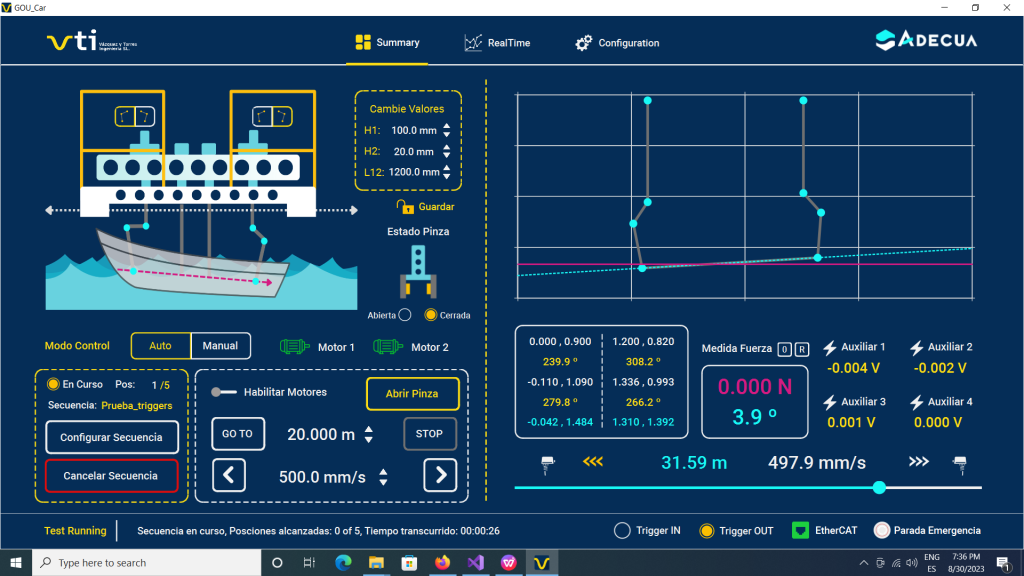The image size is (1024, 576).
Task: Click the move-left arrow jog button
Action: click(x=229, y=475)
